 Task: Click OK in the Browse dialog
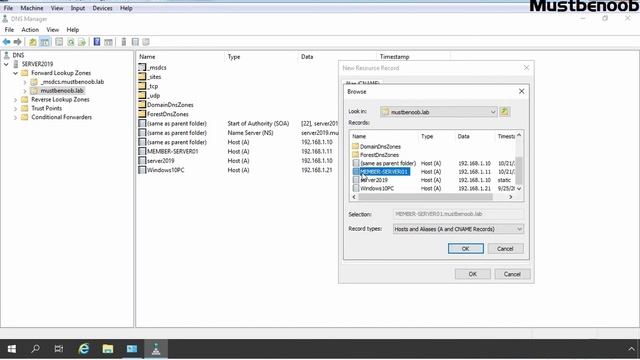point(465,249)
